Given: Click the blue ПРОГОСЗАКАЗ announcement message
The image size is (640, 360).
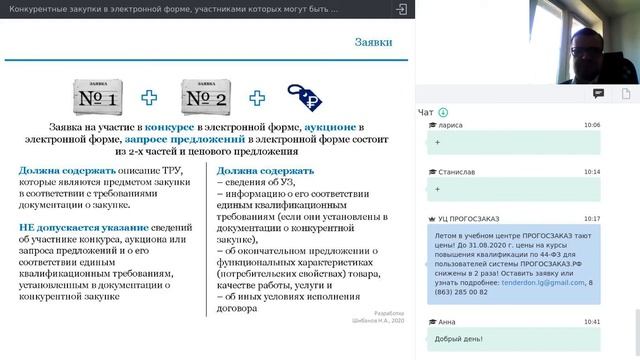Looking at the screenshot, I should point(513,264).
